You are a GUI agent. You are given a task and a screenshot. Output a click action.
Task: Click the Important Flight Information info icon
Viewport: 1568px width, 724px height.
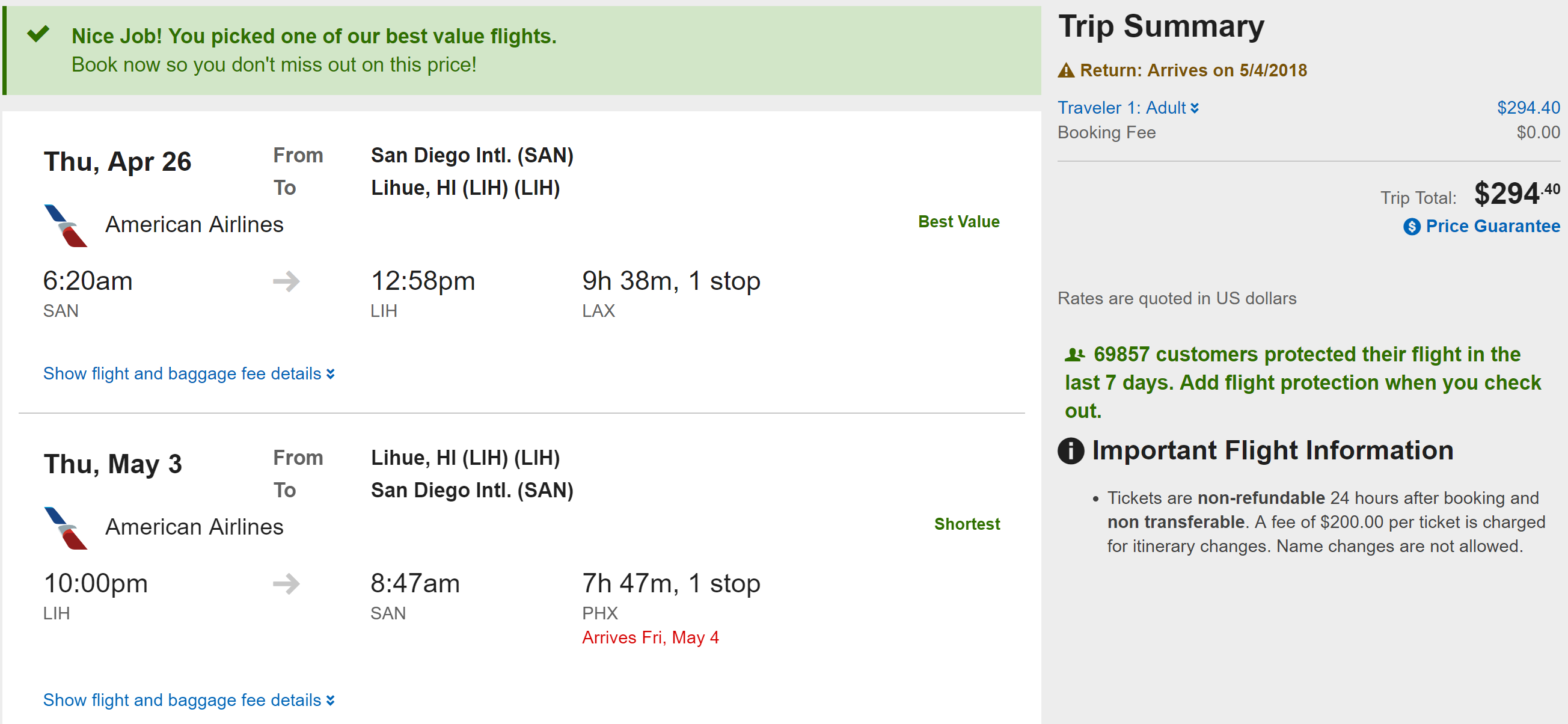[x=1071, y=451]
